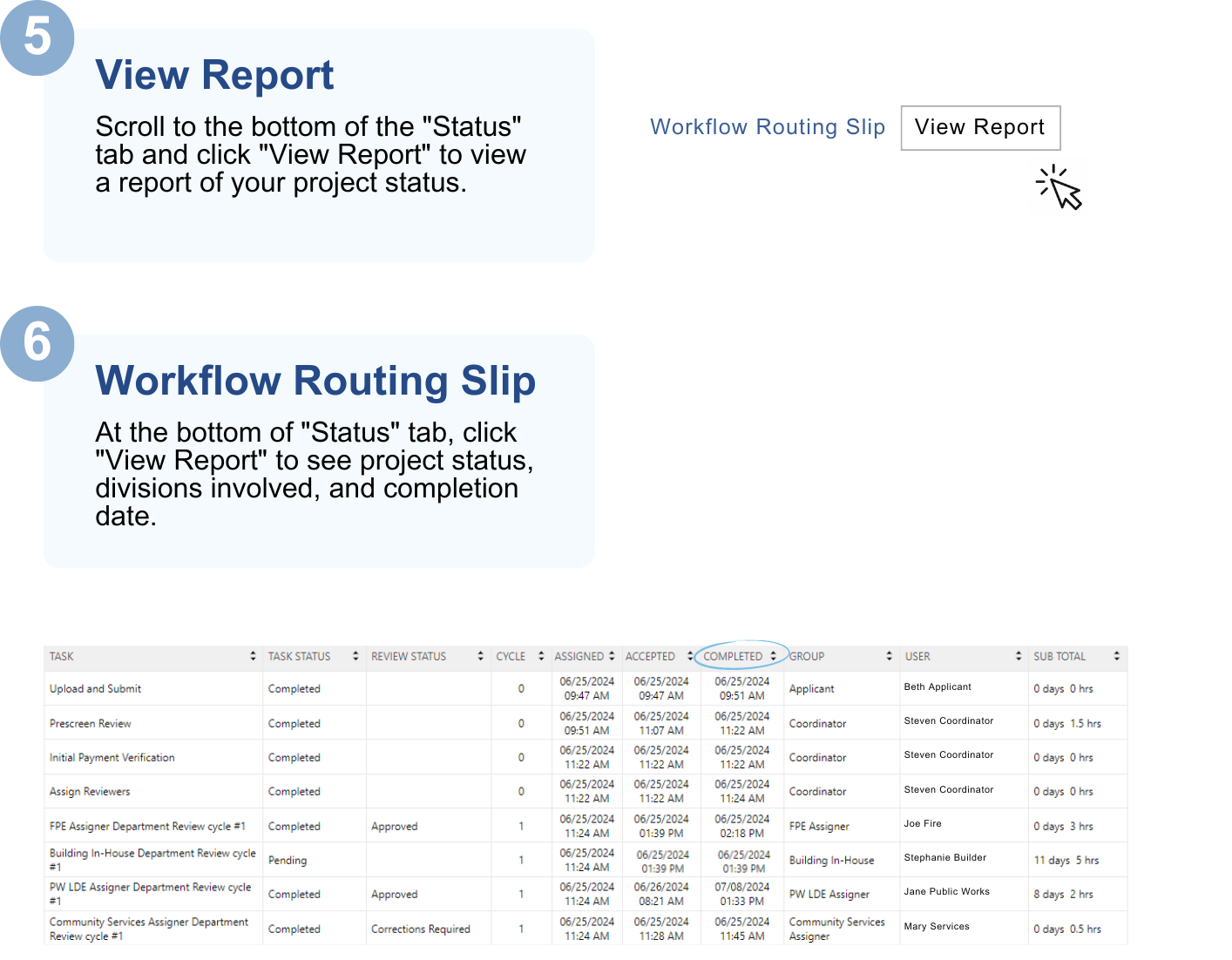Sort by the CYCLE column arrows
Screen dimensions: 1232x960
(541, 656)
